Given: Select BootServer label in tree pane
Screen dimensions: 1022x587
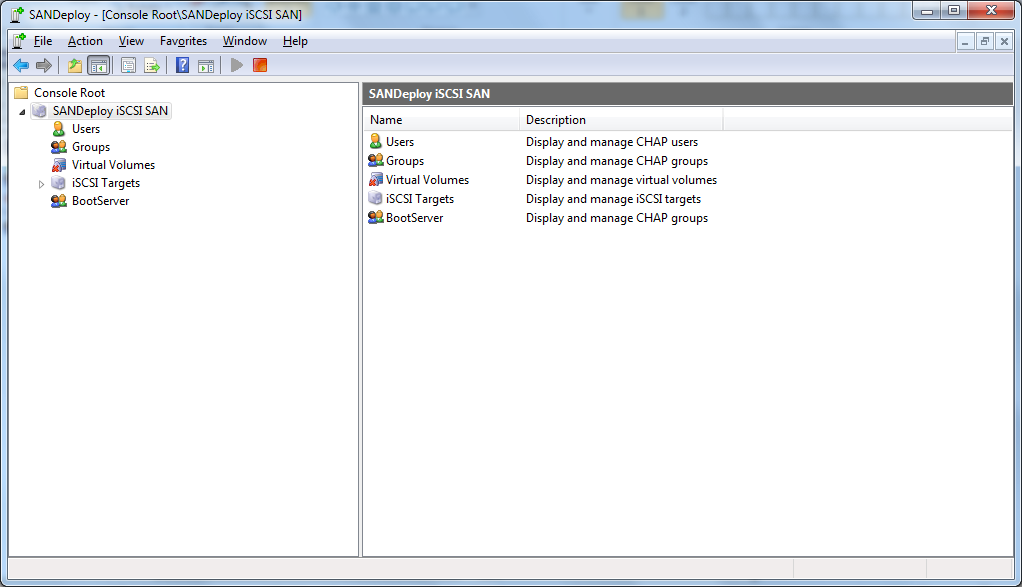Looking at the screenshot, I should [100, 201].
